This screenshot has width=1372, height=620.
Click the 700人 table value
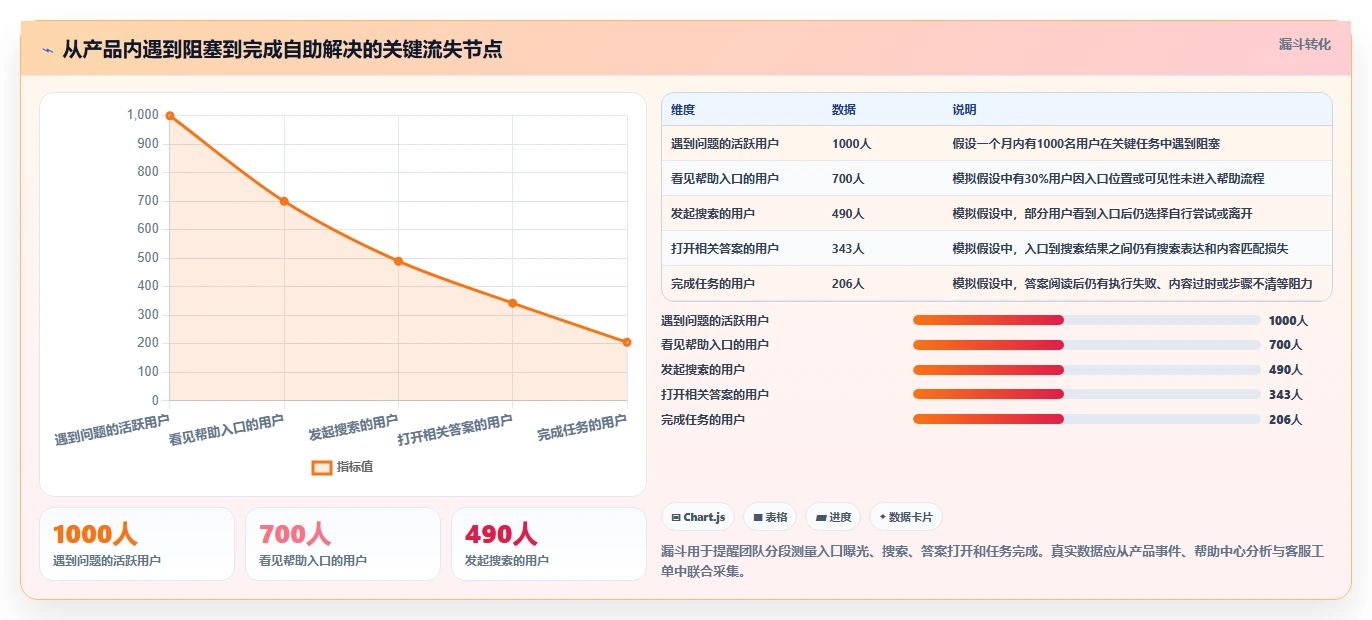coord(848,179)
